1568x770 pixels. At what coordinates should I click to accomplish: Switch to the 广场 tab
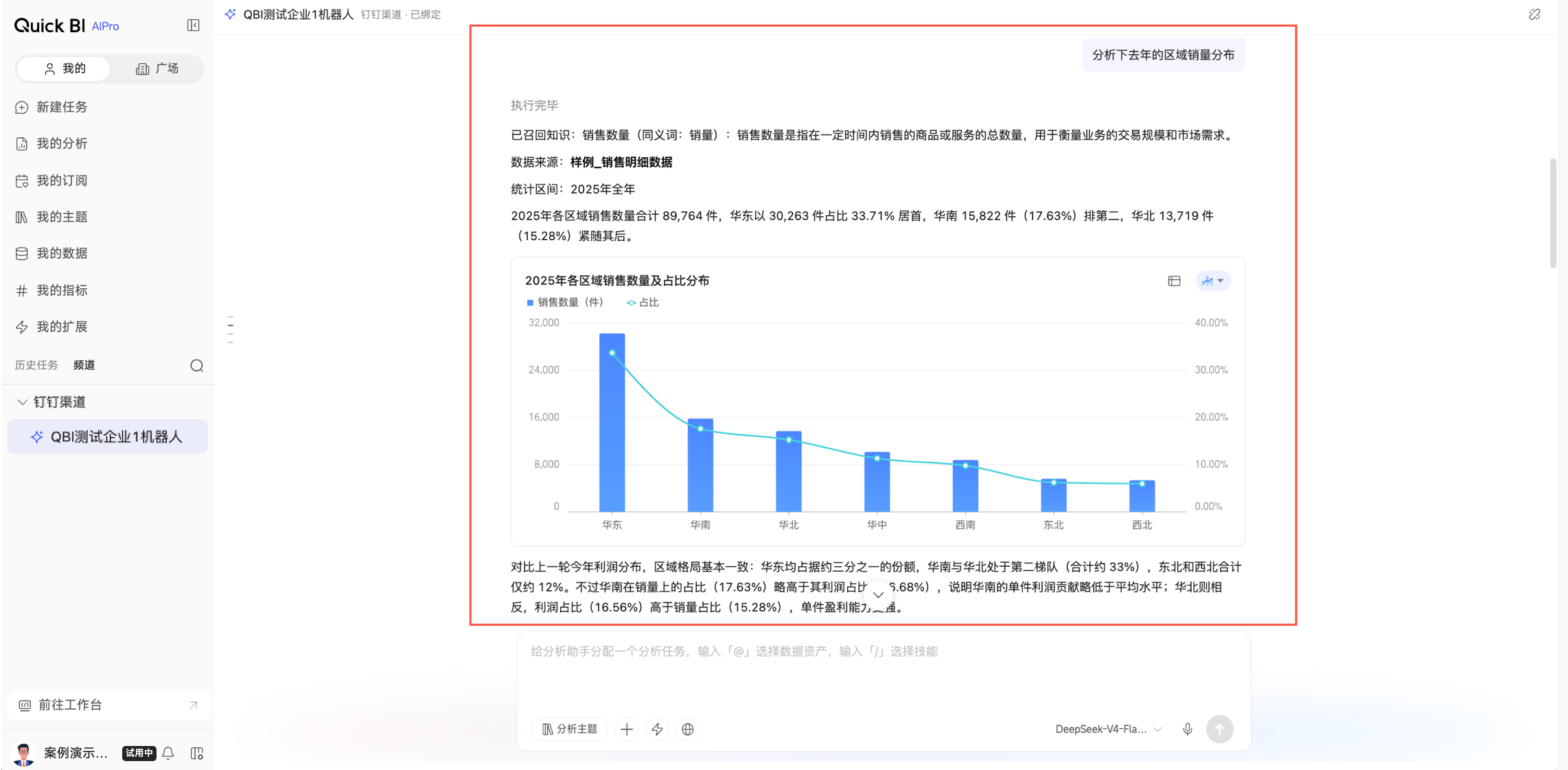157,69
